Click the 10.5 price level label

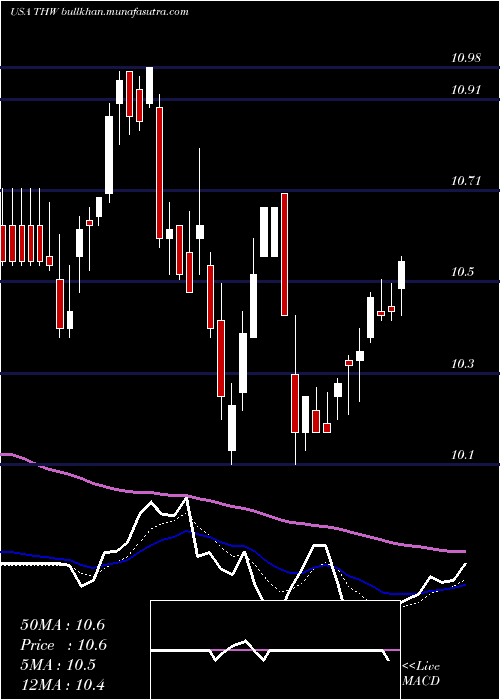462,272
